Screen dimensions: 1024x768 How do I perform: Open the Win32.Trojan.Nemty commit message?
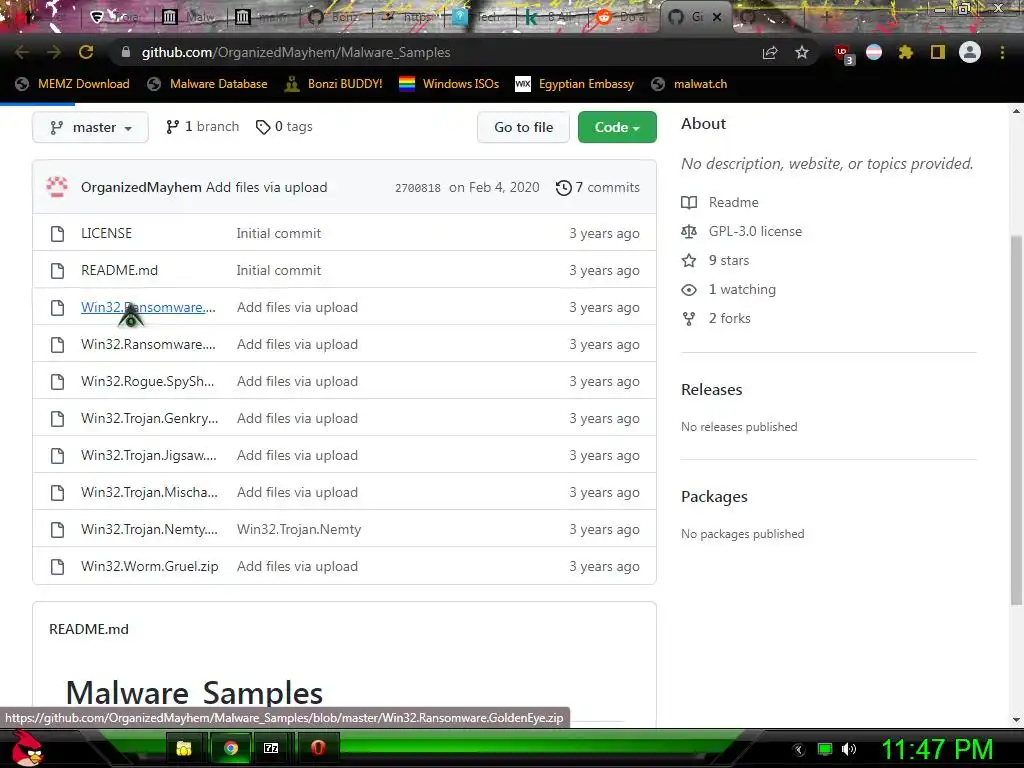click(299, 530)
